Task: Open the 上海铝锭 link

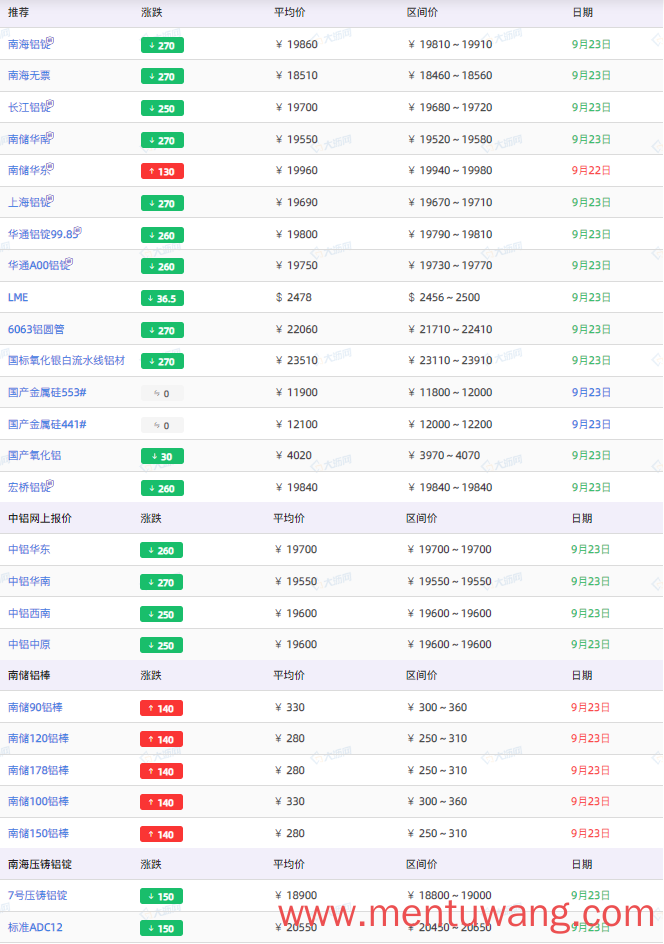Action: pos(28,203)
